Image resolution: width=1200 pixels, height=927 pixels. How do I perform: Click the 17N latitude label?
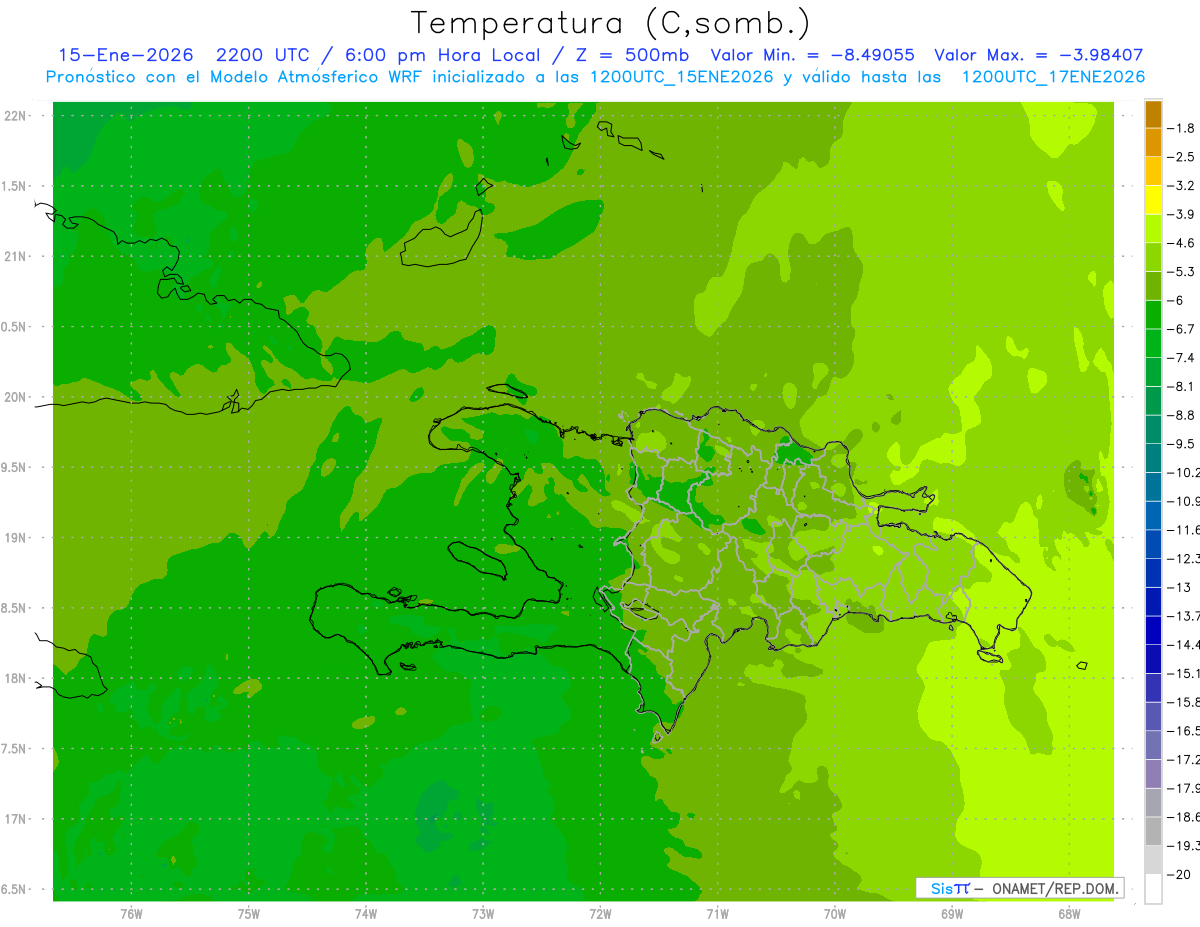pyautogui.click(x=16, y=819)
